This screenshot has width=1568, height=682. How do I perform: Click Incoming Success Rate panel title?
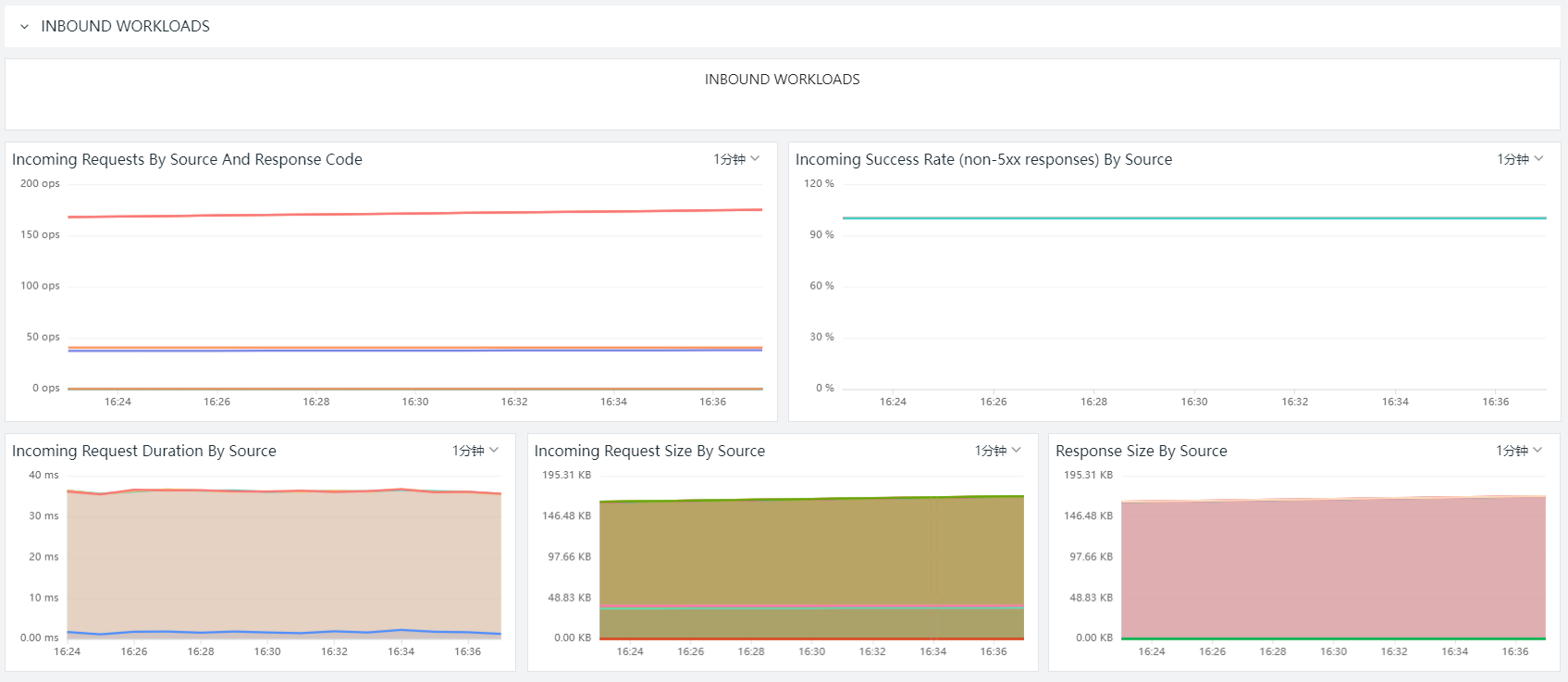(x=983, y=159)
